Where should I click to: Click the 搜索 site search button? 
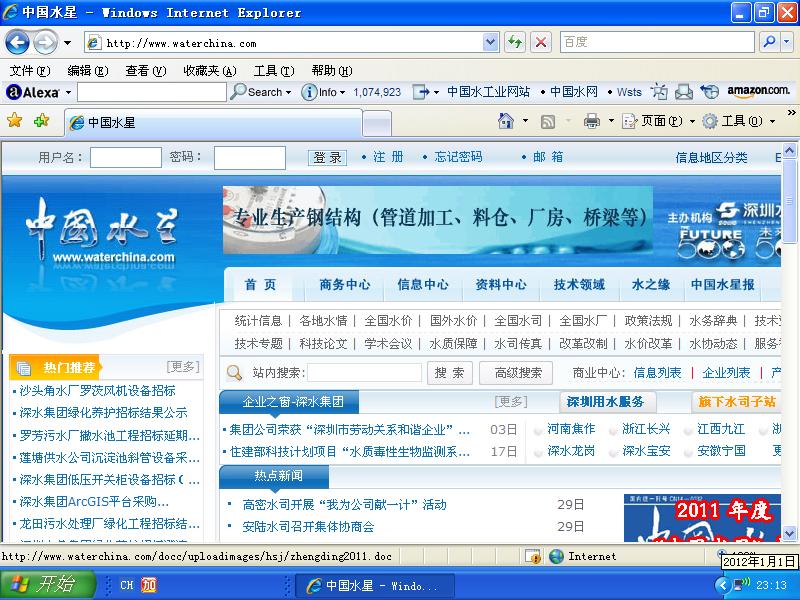pos(449,373)
